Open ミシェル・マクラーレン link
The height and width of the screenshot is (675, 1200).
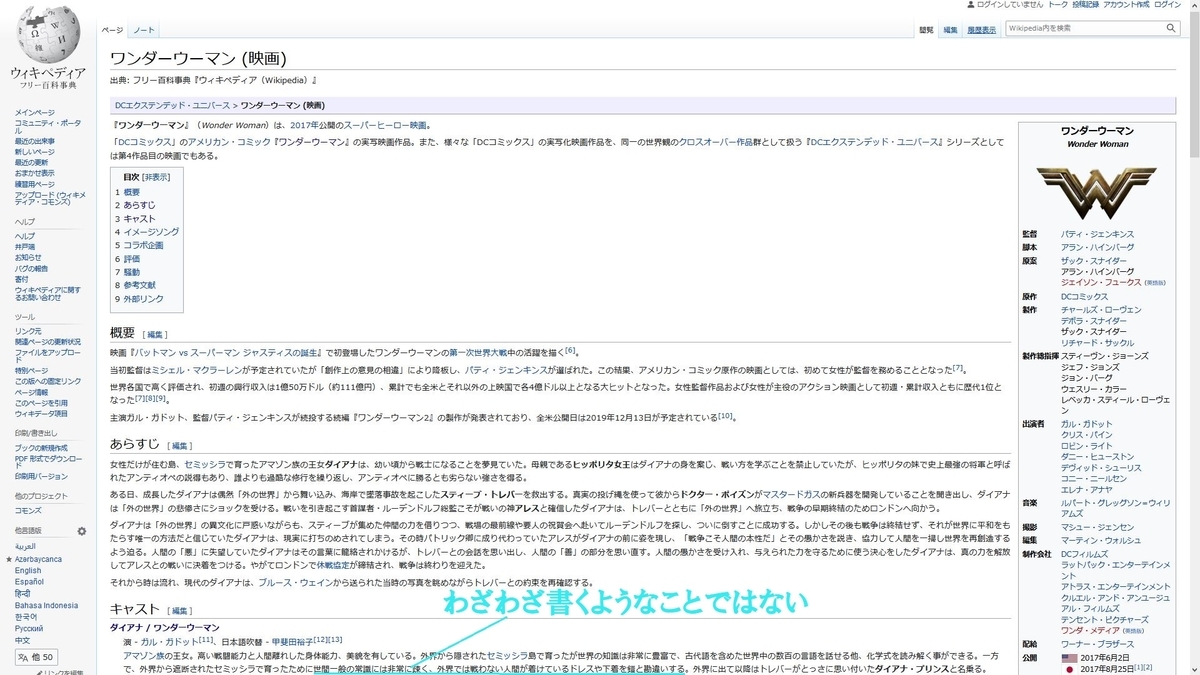[x=198, y=368]
